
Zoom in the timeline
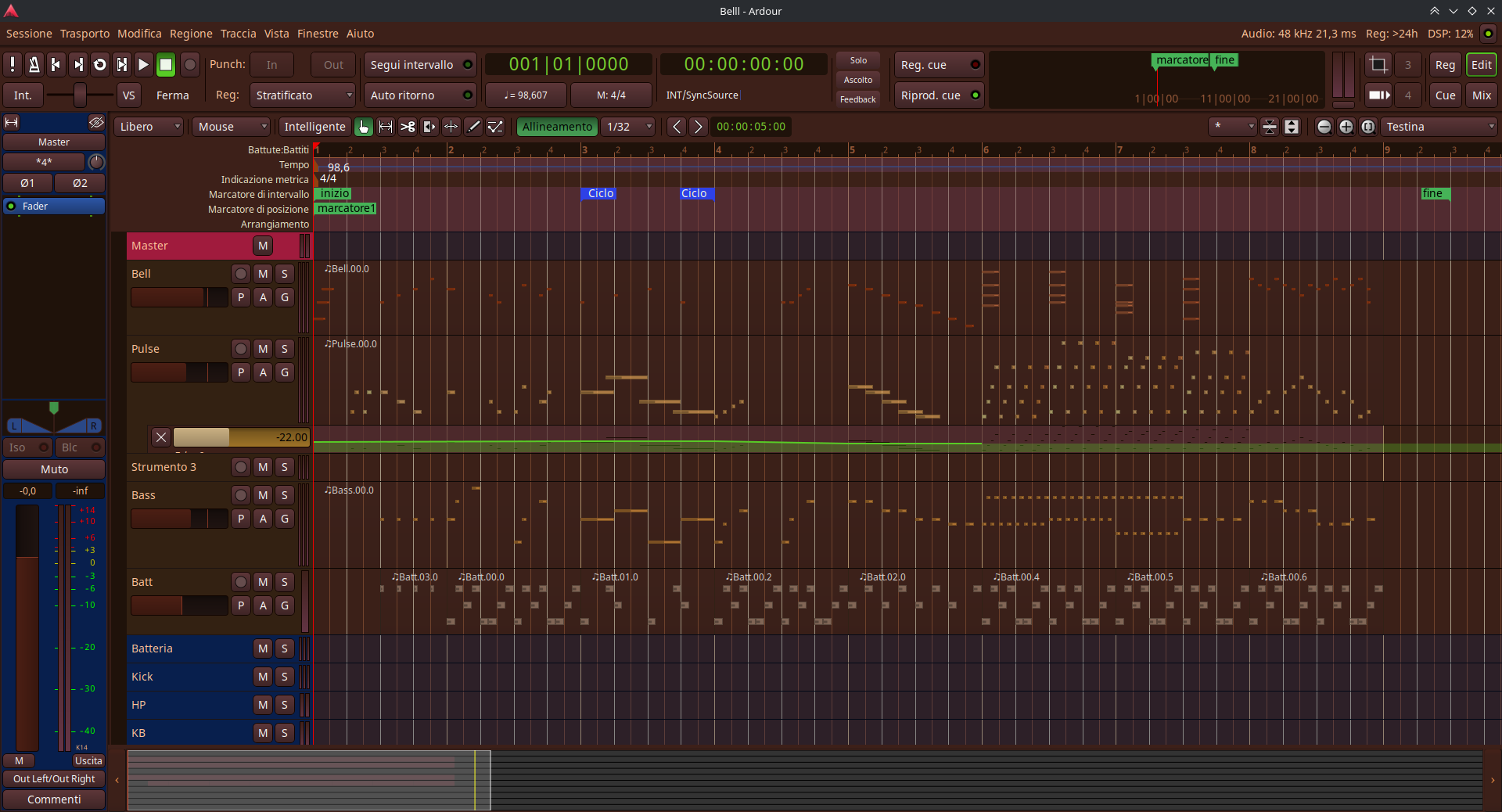coord(1346,127)
